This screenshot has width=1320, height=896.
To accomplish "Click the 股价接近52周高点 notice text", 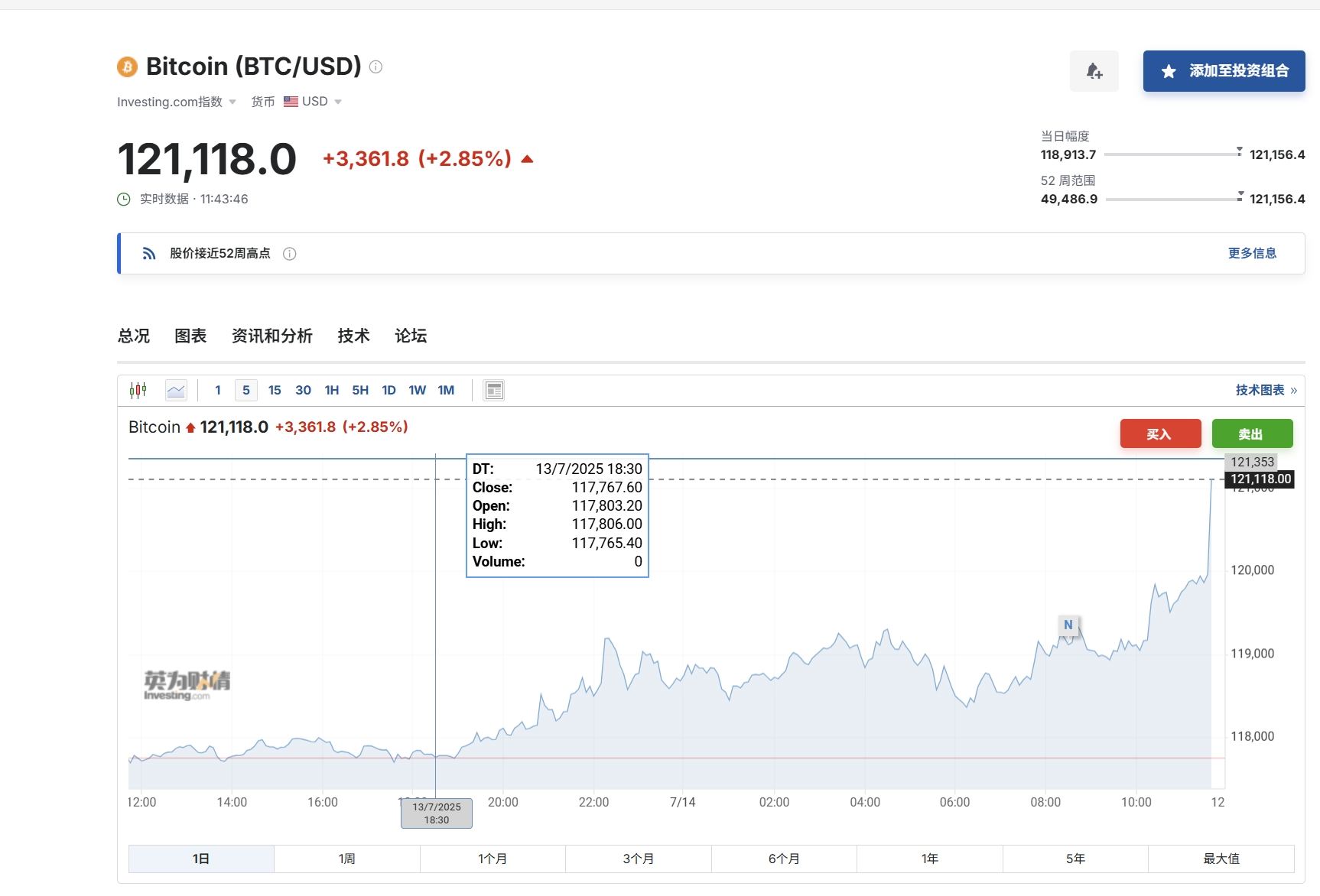I will coord(220,254).
